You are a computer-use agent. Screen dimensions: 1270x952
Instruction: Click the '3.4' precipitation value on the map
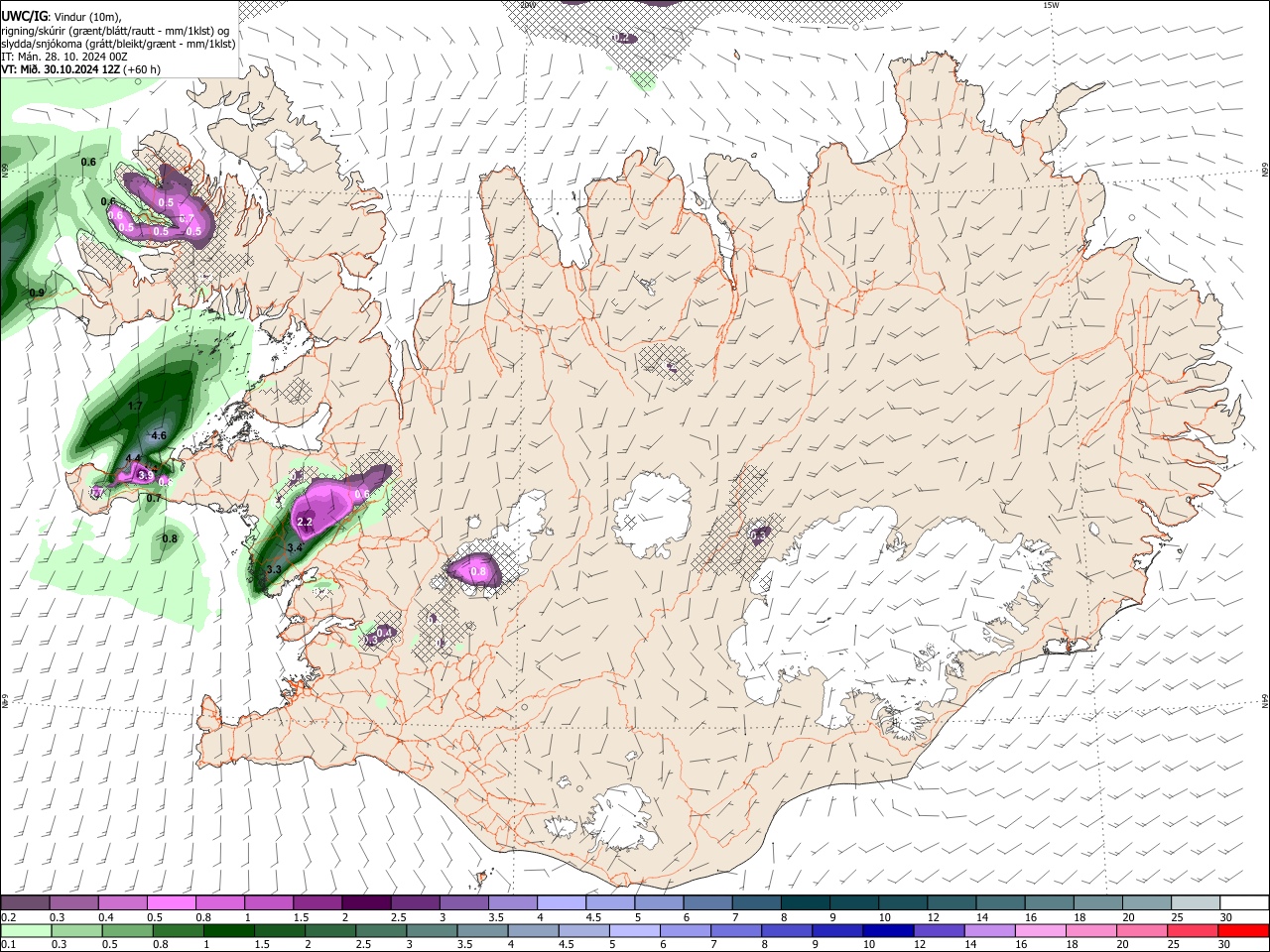[x=295, y=547]
